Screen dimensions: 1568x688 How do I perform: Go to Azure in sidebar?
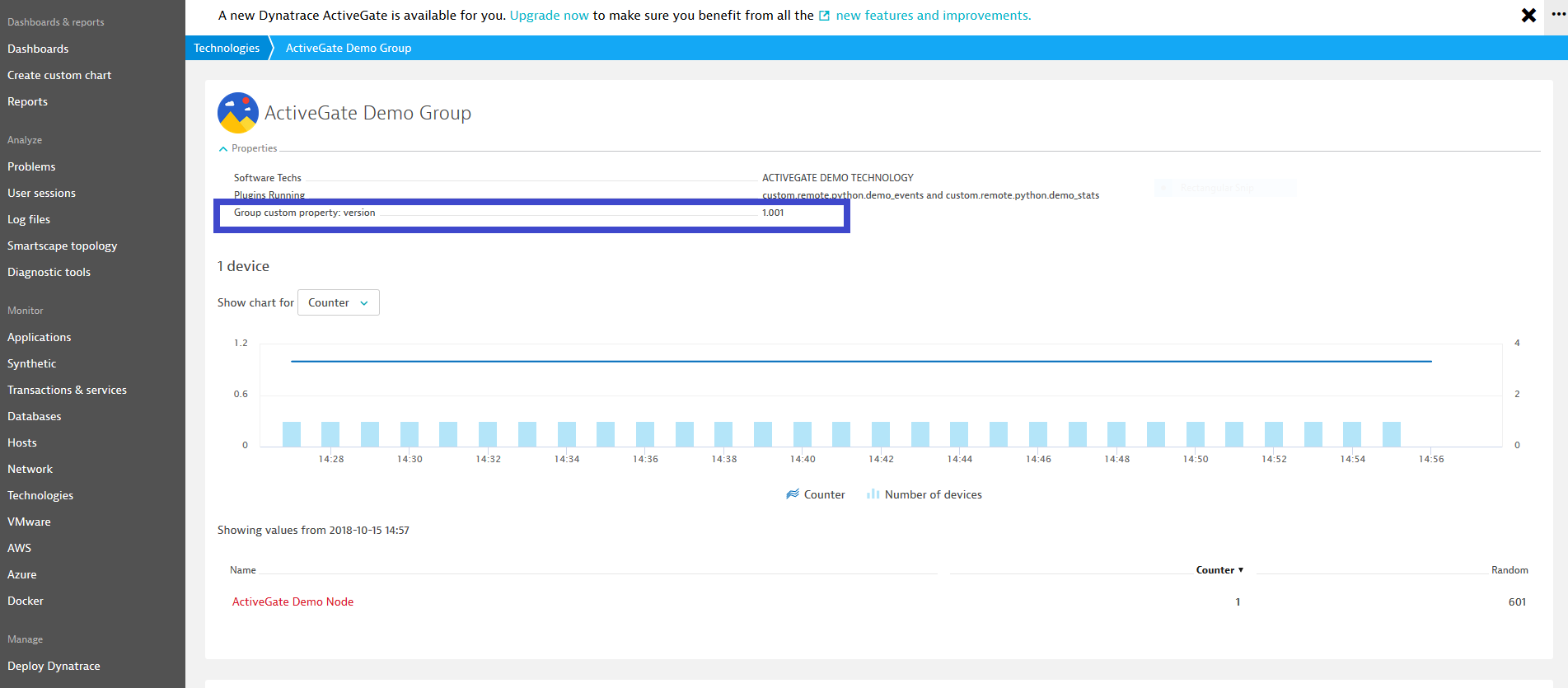click(x=21, y=574)
